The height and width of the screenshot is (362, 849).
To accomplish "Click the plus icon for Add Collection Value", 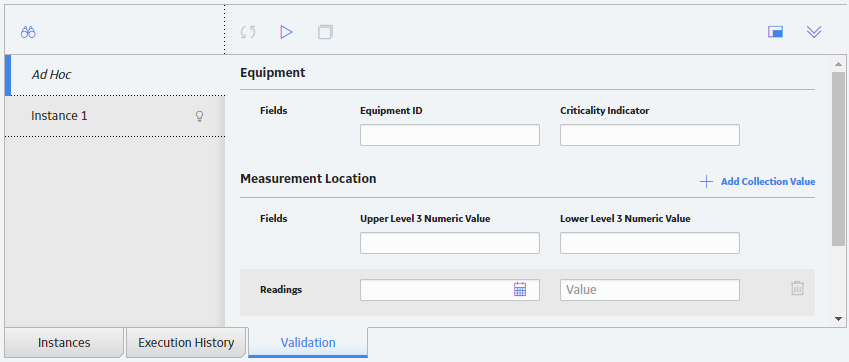I will 706,182.
